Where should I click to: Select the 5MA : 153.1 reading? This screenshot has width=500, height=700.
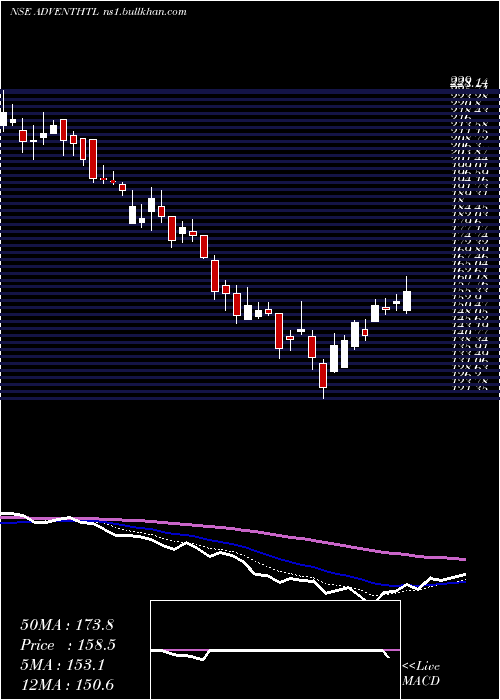(x=62, y=665)
